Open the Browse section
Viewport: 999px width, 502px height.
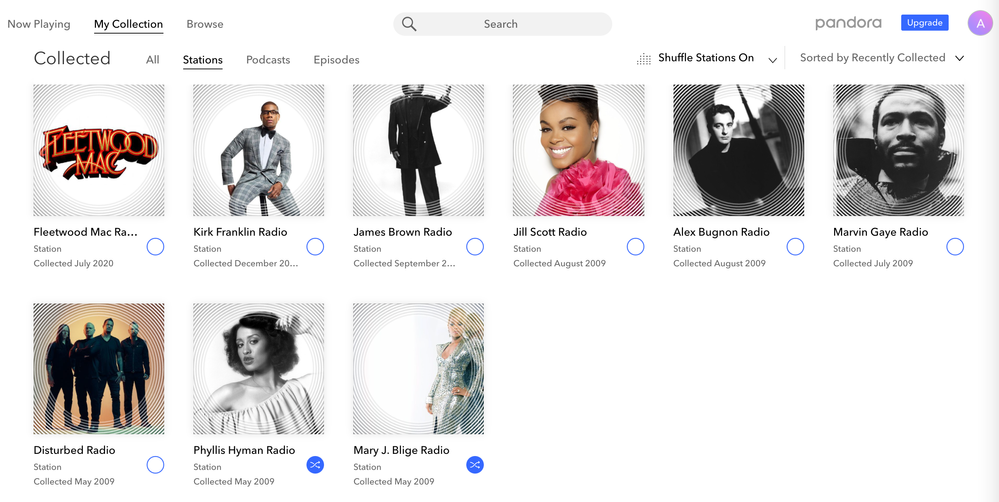click(x=205, y=24)
